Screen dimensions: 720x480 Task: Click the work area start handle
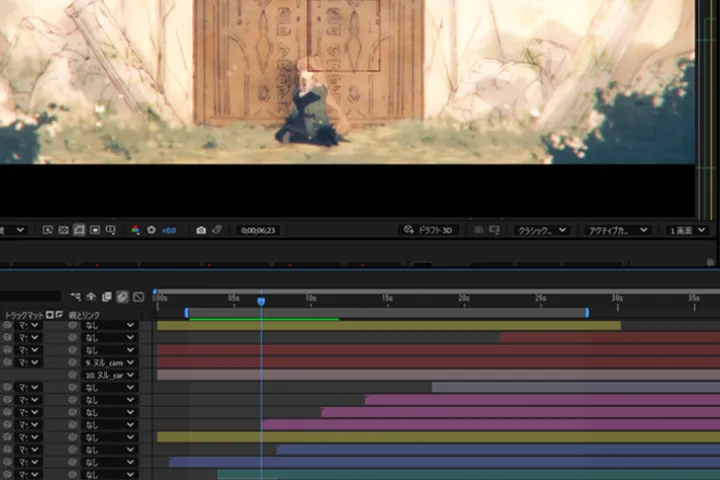pos(186,313)
